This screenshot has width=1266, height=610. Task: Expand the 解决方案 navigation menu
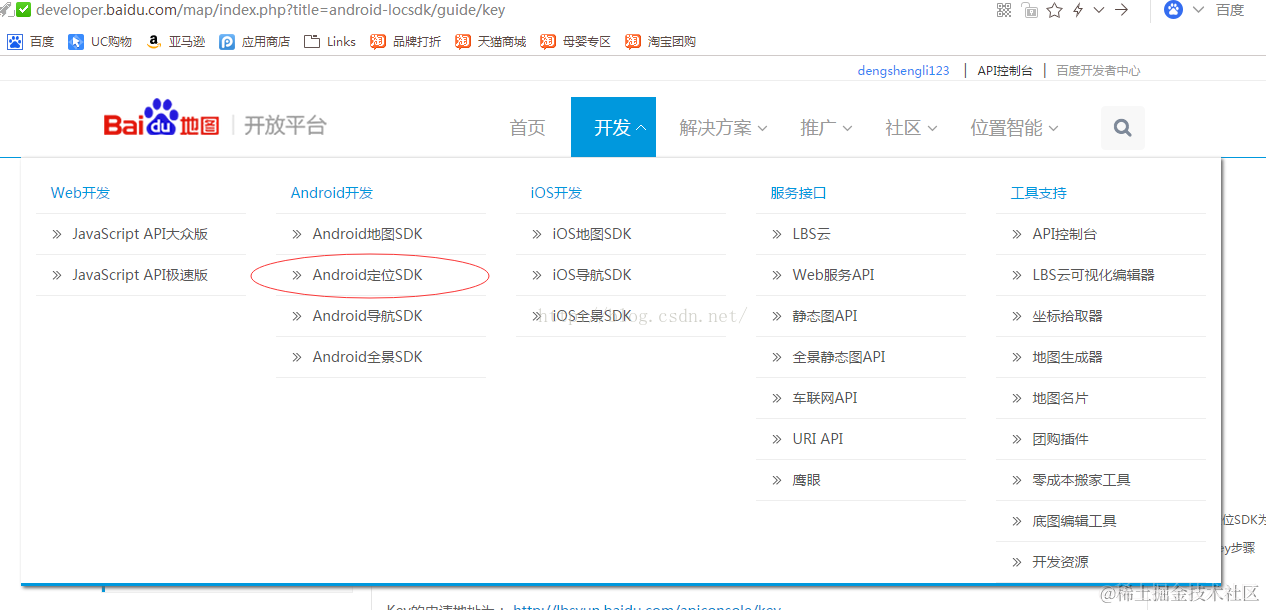(723, 128)
